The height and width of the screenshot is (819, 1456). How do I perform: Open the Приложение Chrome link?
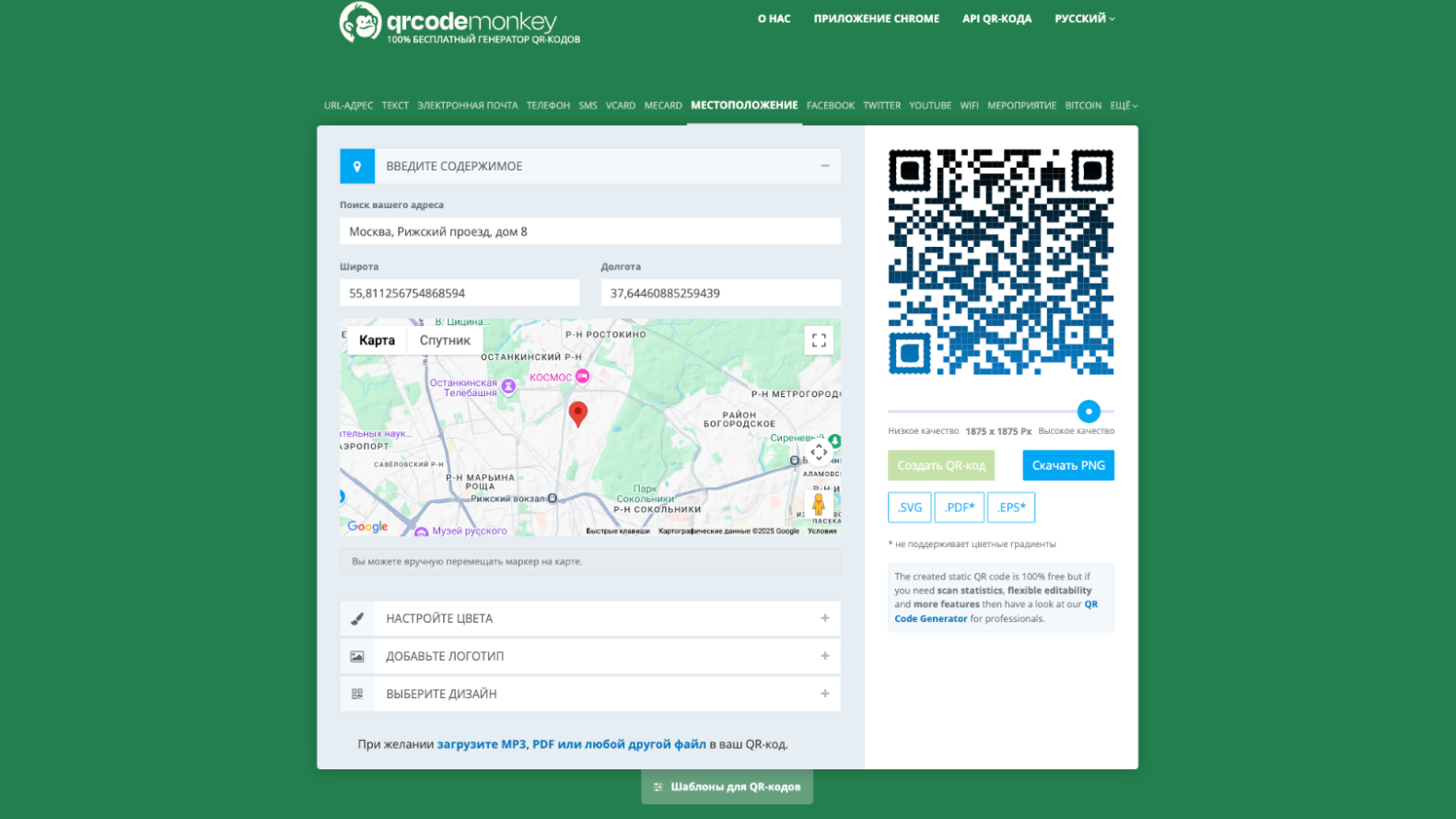(877, 18)
